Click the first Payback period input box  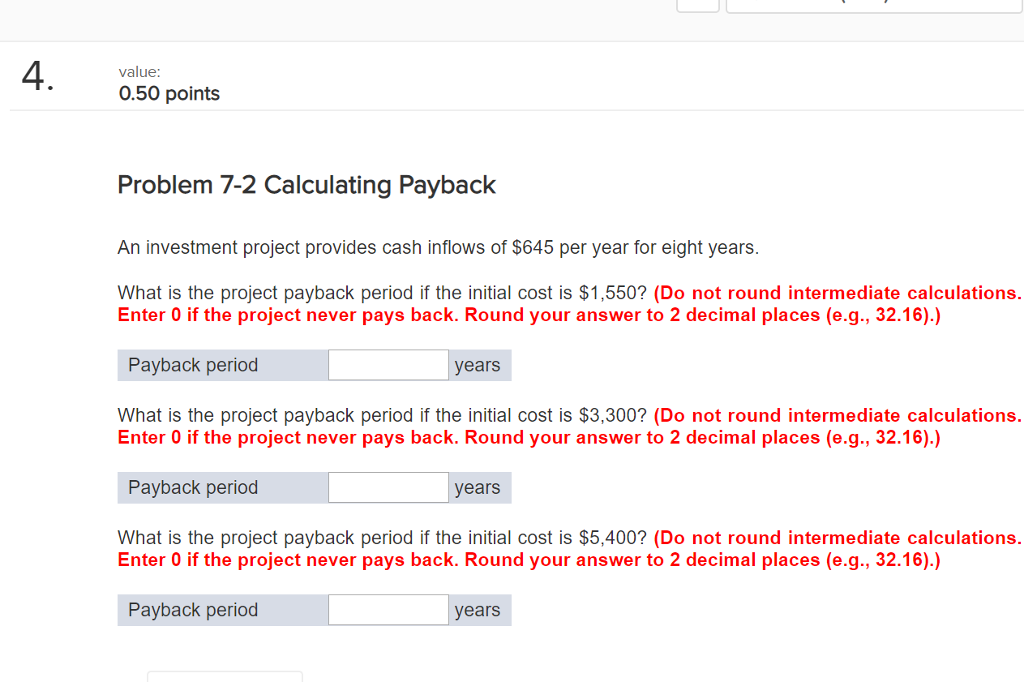[388, 364]
